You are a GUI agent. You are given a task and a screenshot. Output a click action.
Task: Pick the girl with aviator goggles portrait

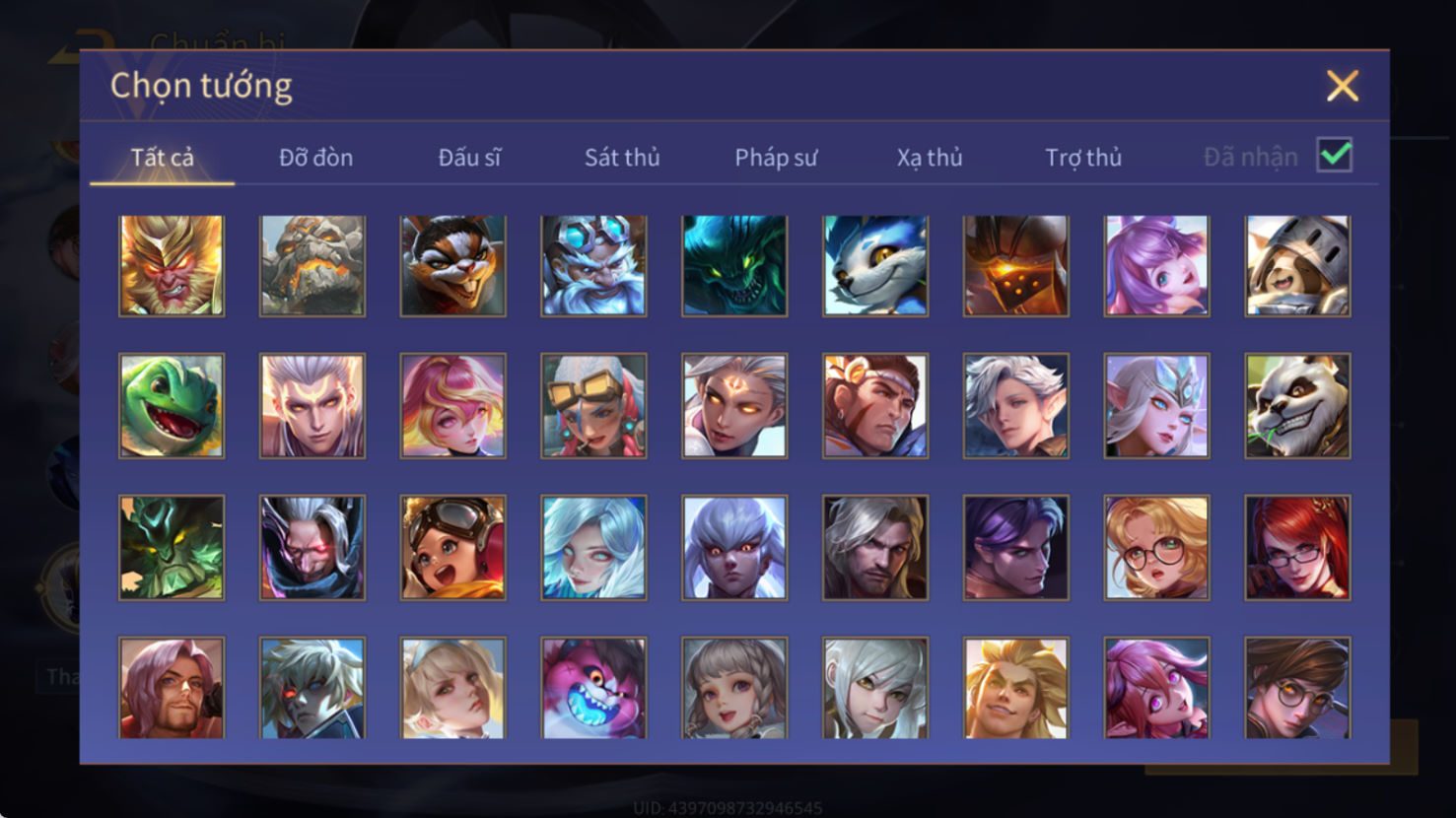coord(452,548)
